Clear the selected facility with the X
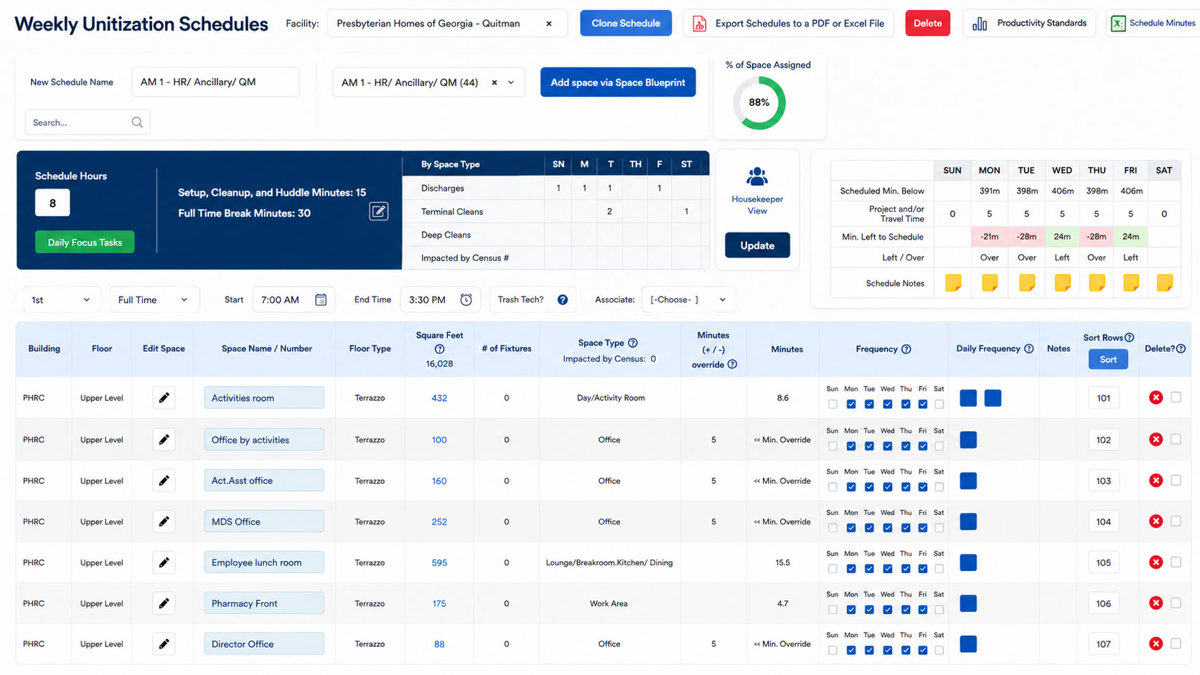The height and width of the screenshot is (675, 1200). (x=548, y=23)
